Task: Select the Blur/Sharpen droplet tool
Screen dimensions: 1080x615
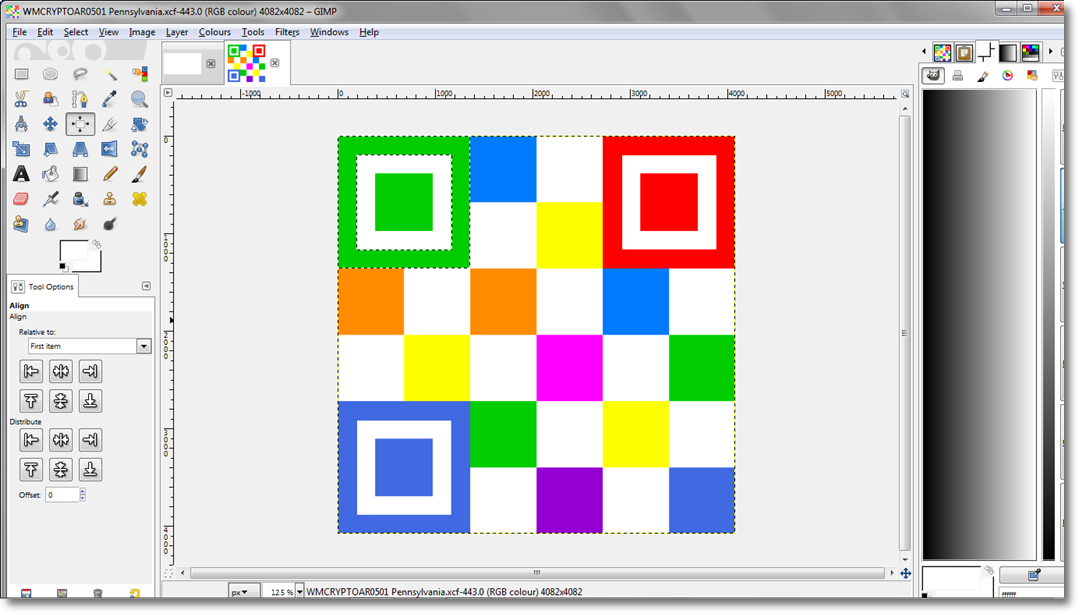Action: [50, 224]
